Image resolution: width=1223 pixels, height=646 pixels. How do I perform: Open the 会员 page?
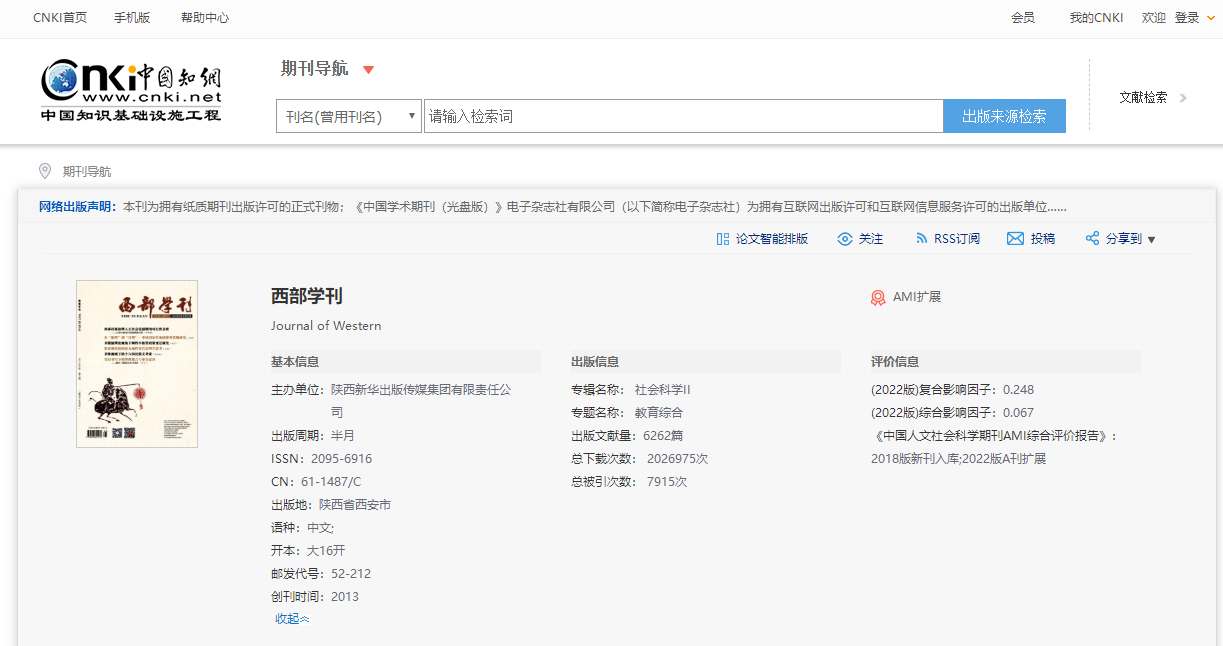1023,18
